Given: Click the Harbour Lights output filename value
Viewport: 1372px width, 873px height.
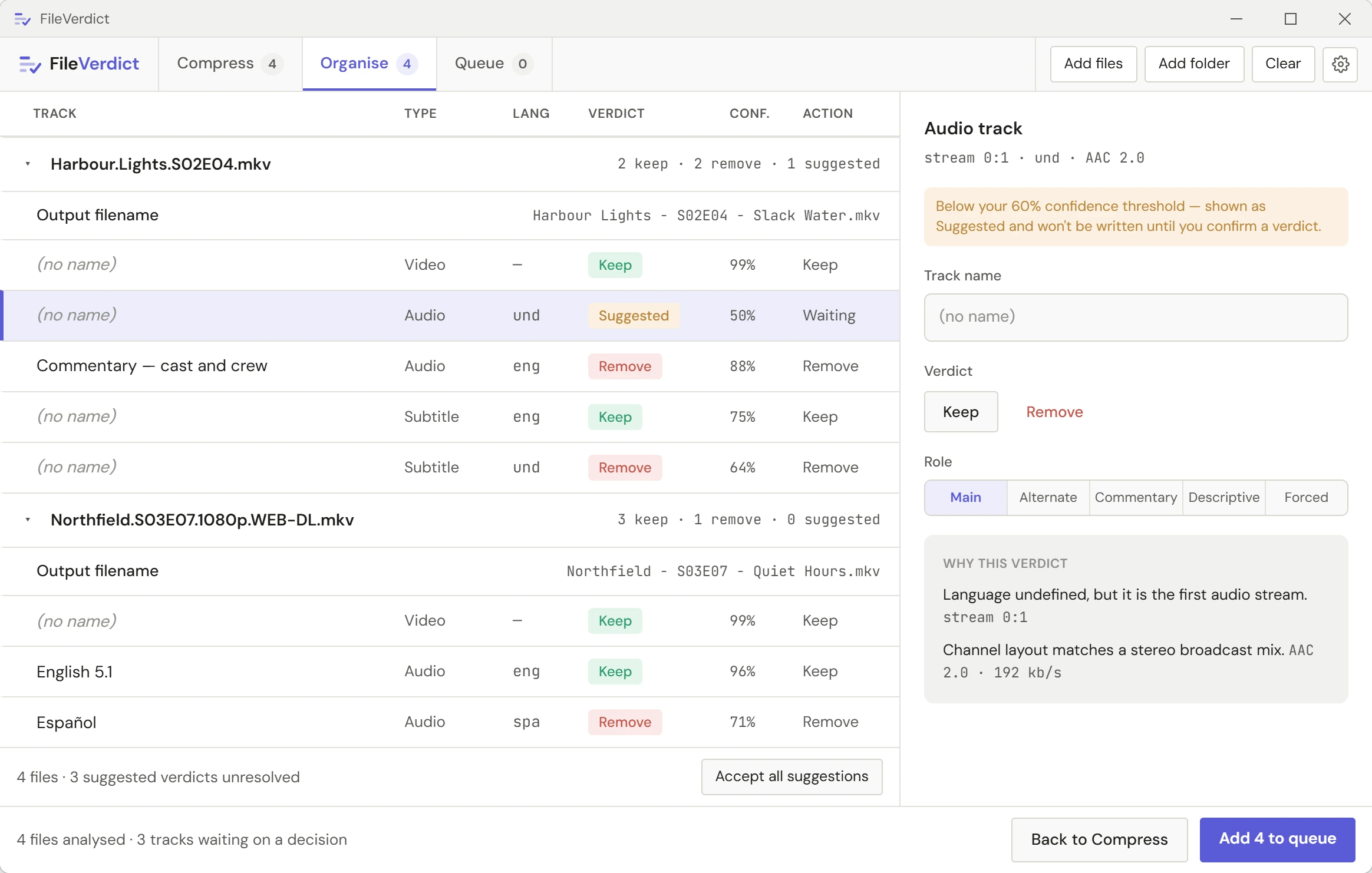Looking at the screenshot, I should (706, 216).
